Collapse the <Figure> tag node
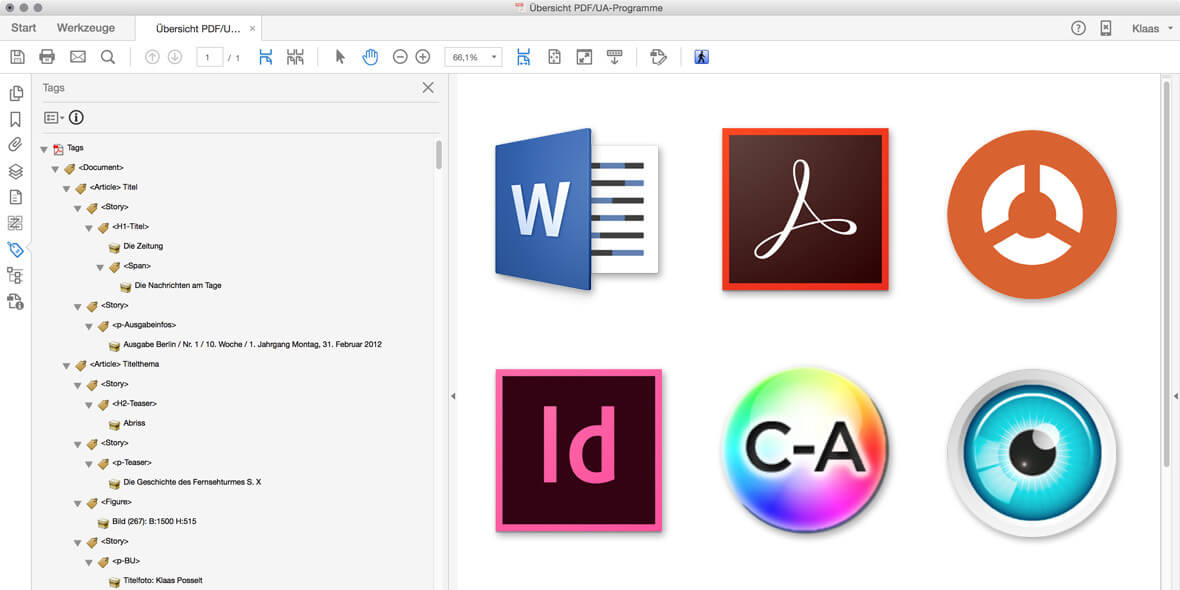 (78, 503)
